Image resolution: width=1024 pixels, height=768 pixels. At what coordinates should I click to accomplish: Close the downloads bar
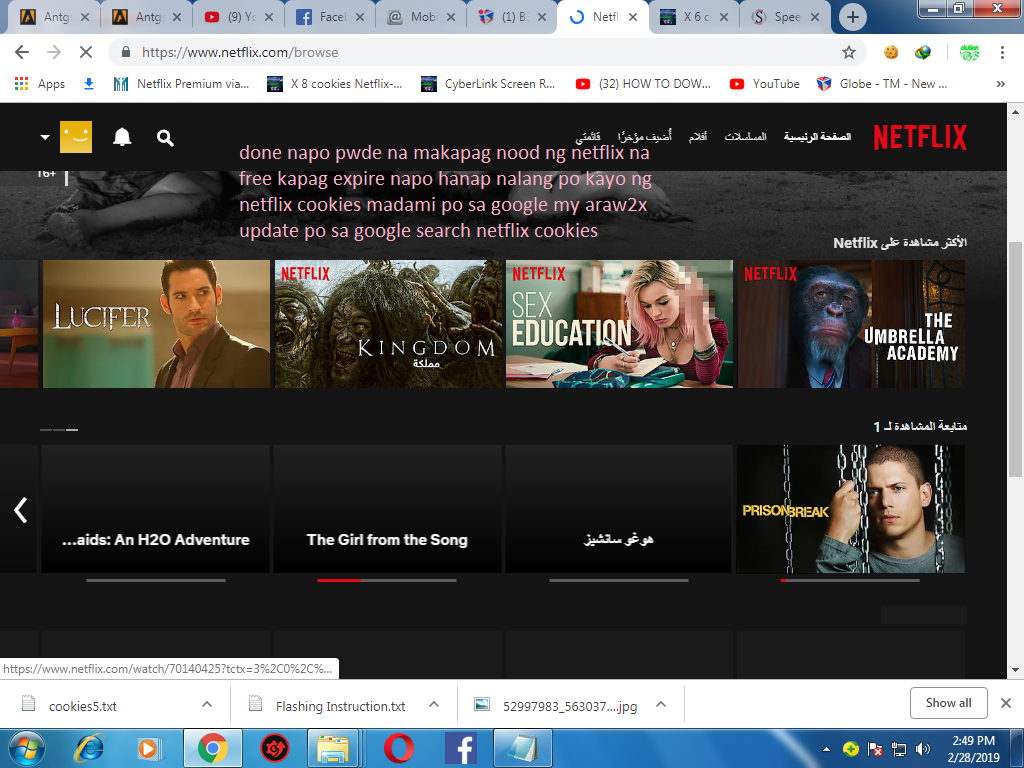pyautogui.click(x=1006, y=703)
